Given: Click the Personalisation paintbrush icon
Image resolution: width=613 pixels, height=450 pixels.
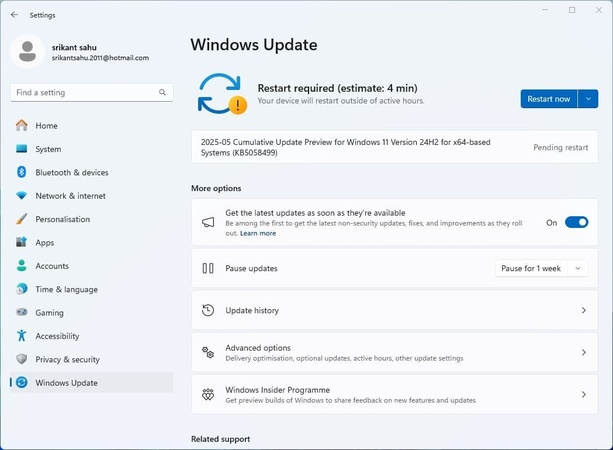Looking at the screenshot, I should 22,219.
